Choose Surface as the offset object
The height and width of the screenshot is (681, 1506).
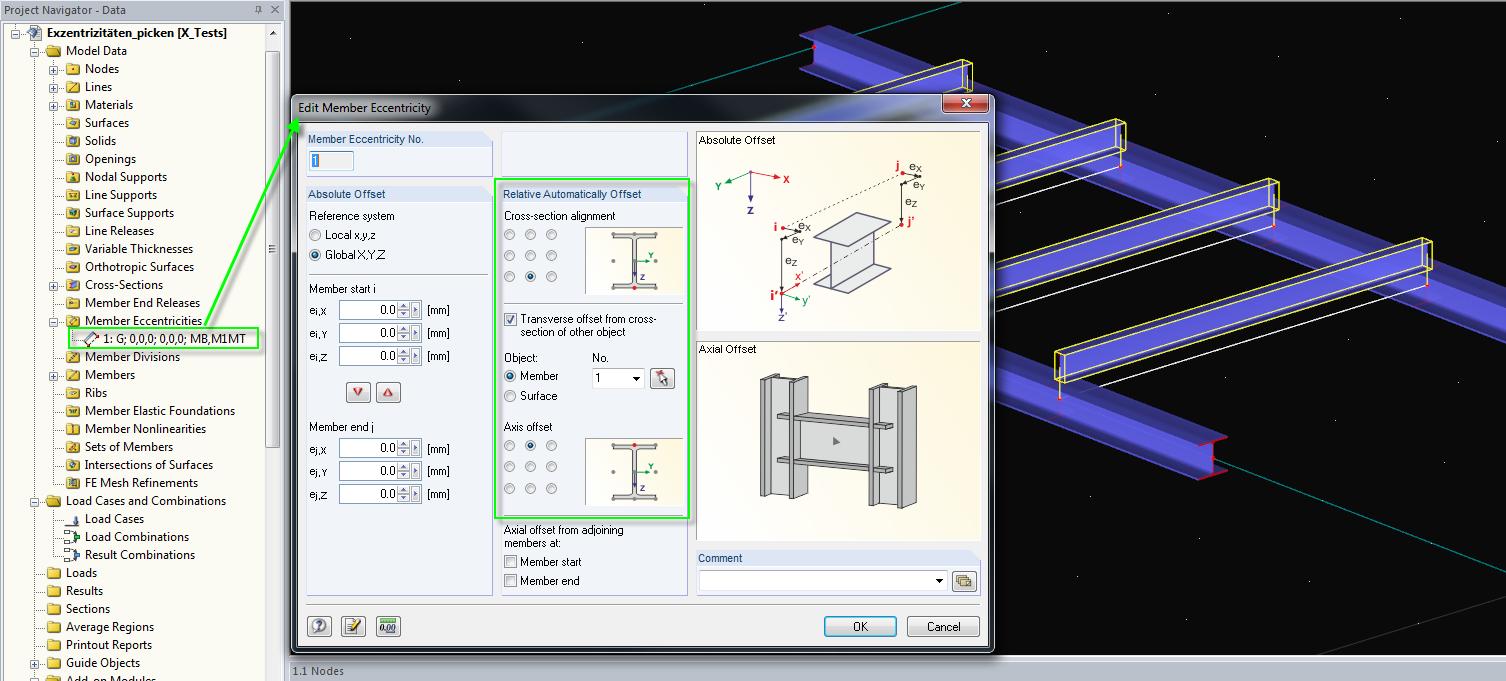click(x=511, y=396)
